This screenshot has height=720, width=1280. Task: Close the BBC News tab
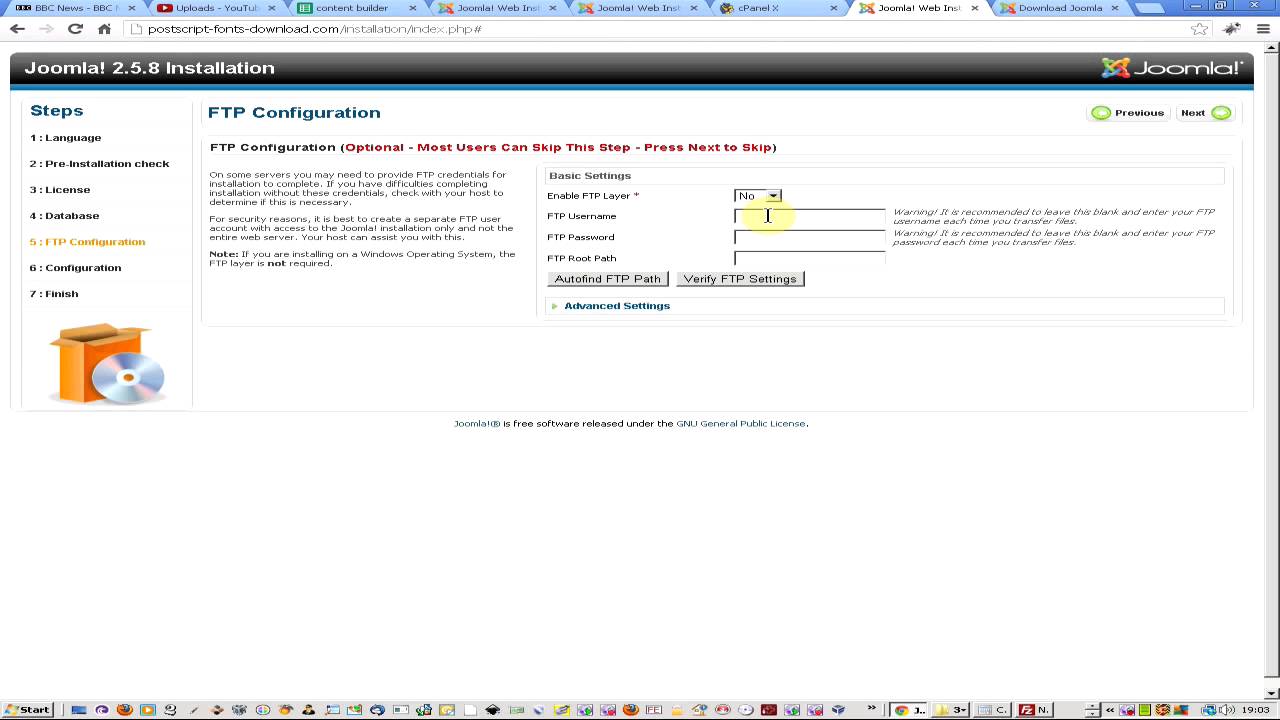coord(133,8)
